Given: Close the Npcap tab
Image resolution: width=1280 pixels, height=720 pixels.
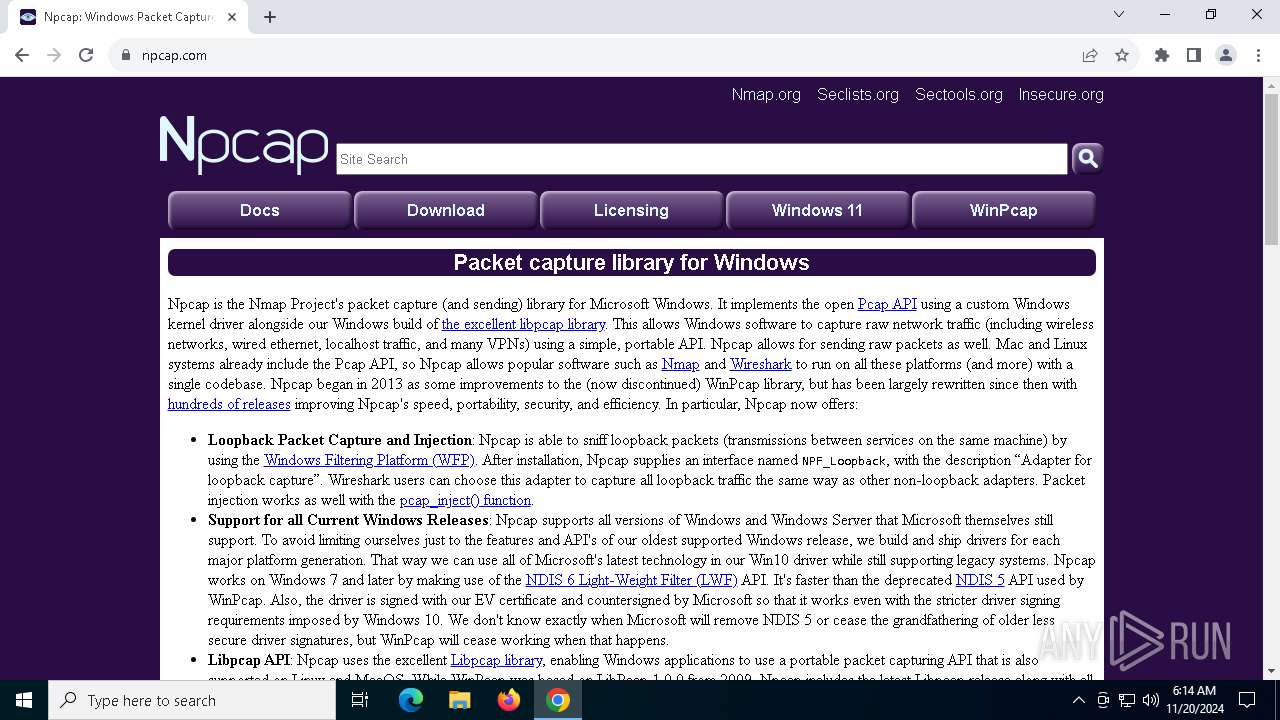Looking at the screenshot, I should coord(233,17).
